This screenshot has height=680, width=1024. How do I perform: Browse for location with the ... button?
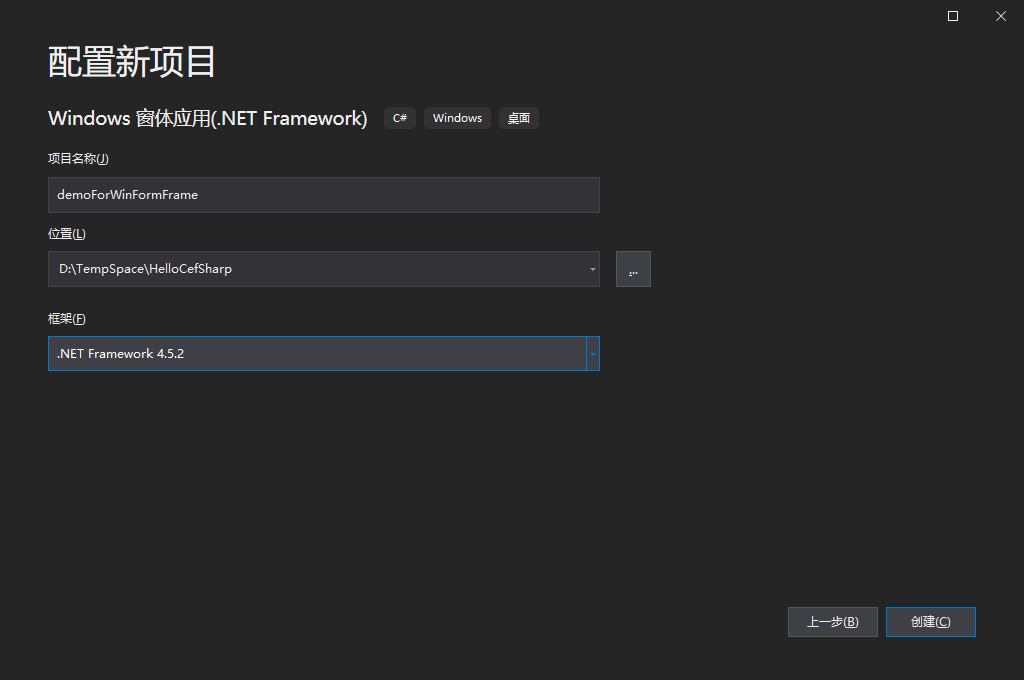pos(633,269)
